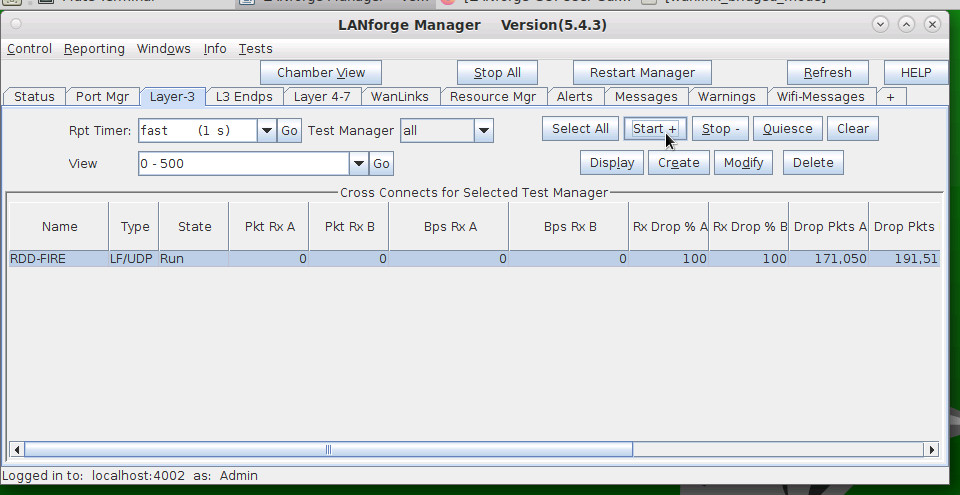Screen dimensions: 960x495
Task: Sort by the Name column header
Action: (x=59, y=227)
